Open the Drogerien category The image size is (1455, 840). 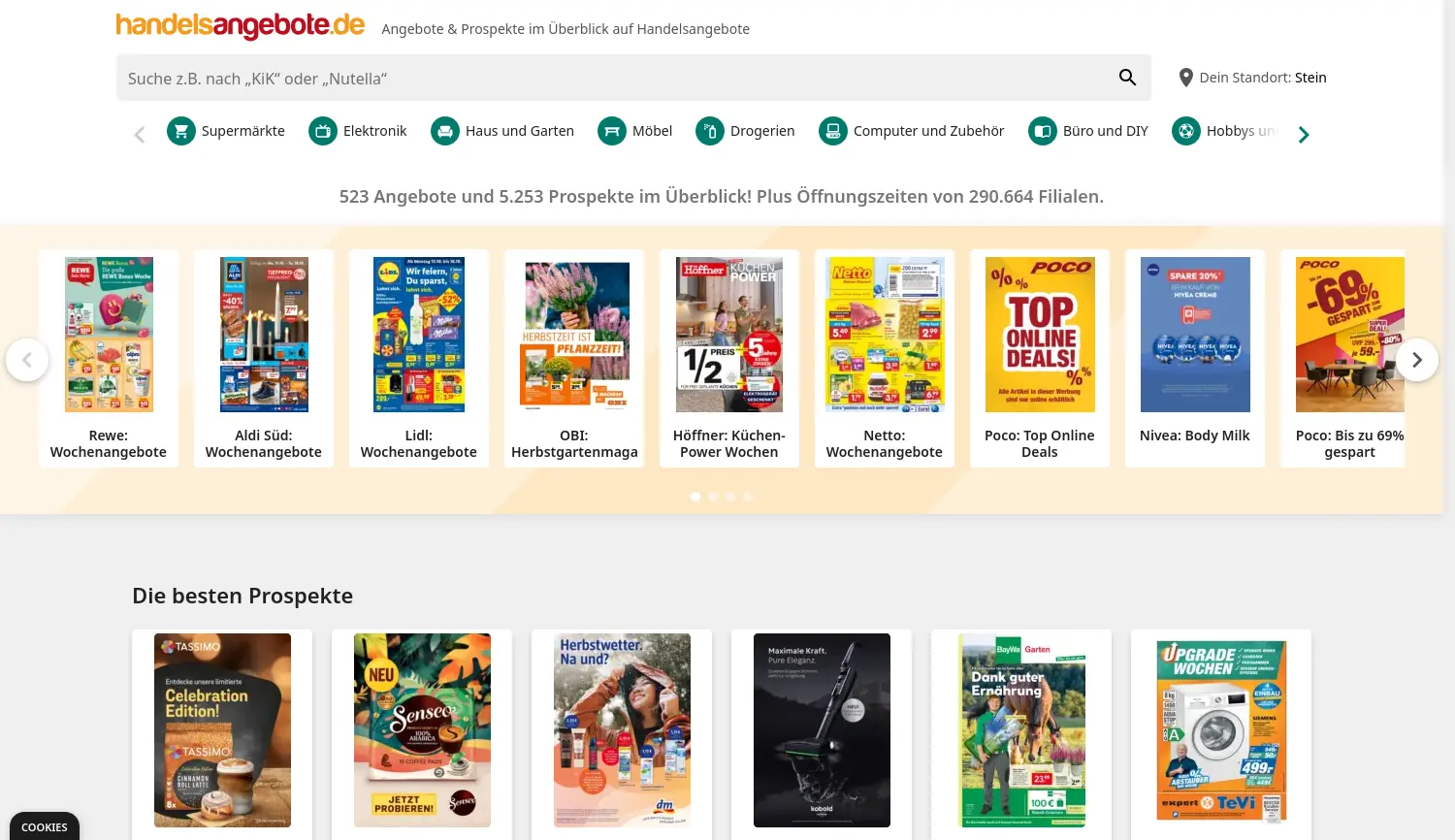coord(745,131)
